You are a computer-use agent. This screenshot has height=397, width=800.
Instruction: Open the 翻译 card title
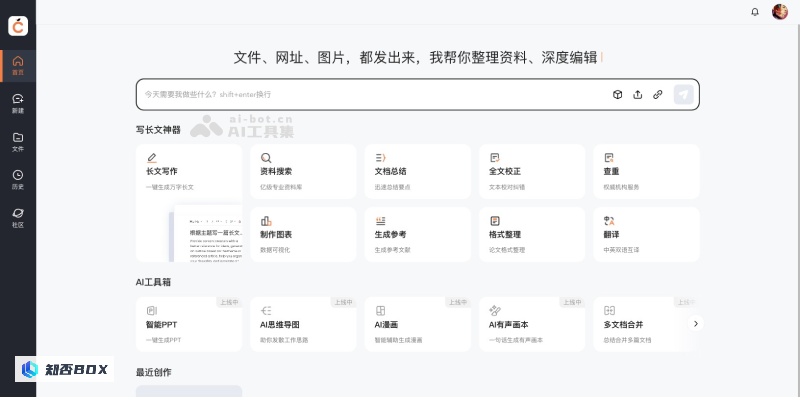(x=611, y=235)
